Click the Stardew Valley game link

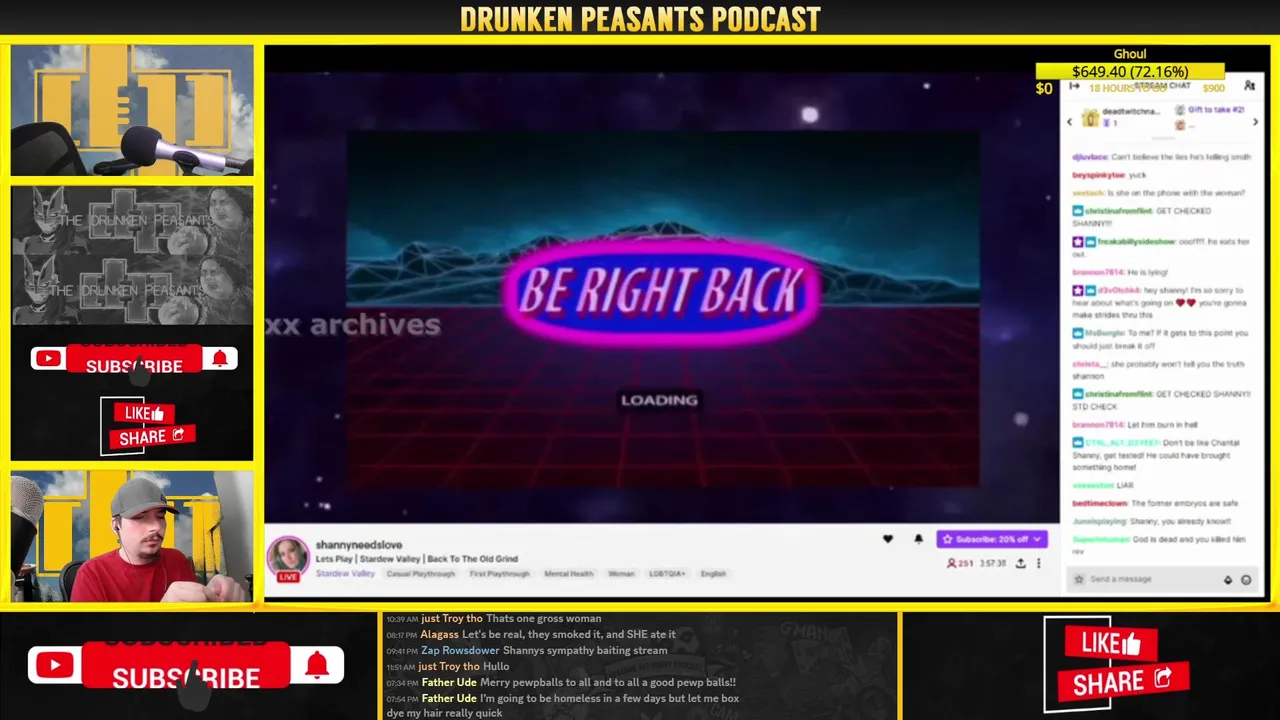tap(345, 574)
